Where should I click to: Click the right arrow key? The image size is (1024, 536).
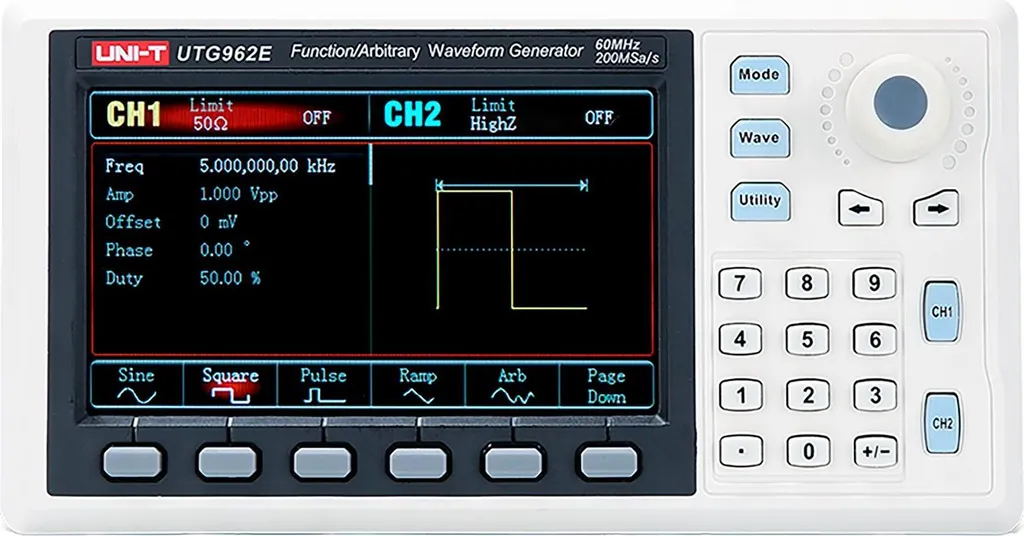[936, 209]
